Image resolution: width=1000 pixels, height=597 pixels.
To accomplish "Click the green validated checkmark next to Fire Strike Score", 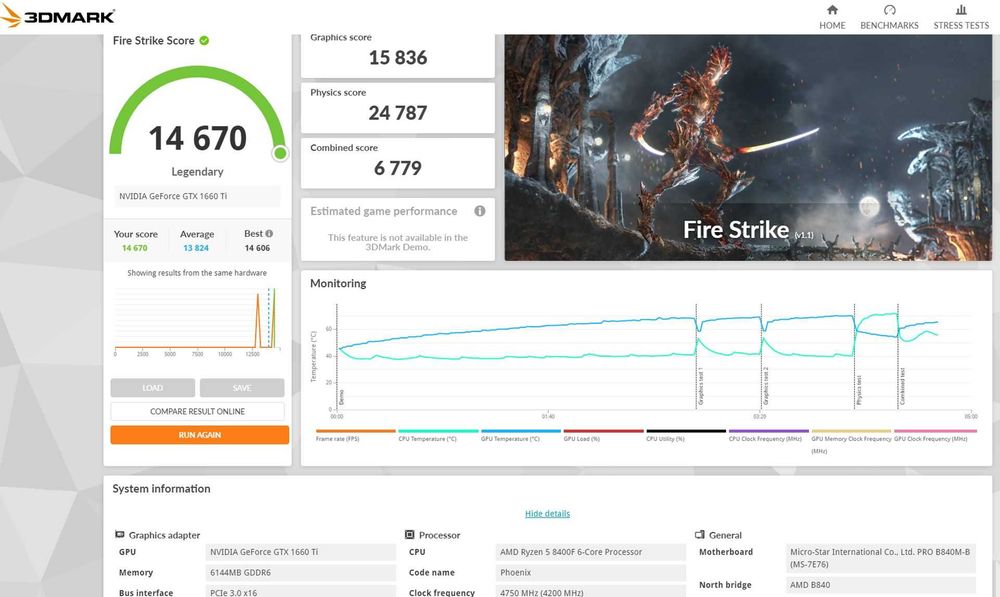I will click(x=204, y=40).
